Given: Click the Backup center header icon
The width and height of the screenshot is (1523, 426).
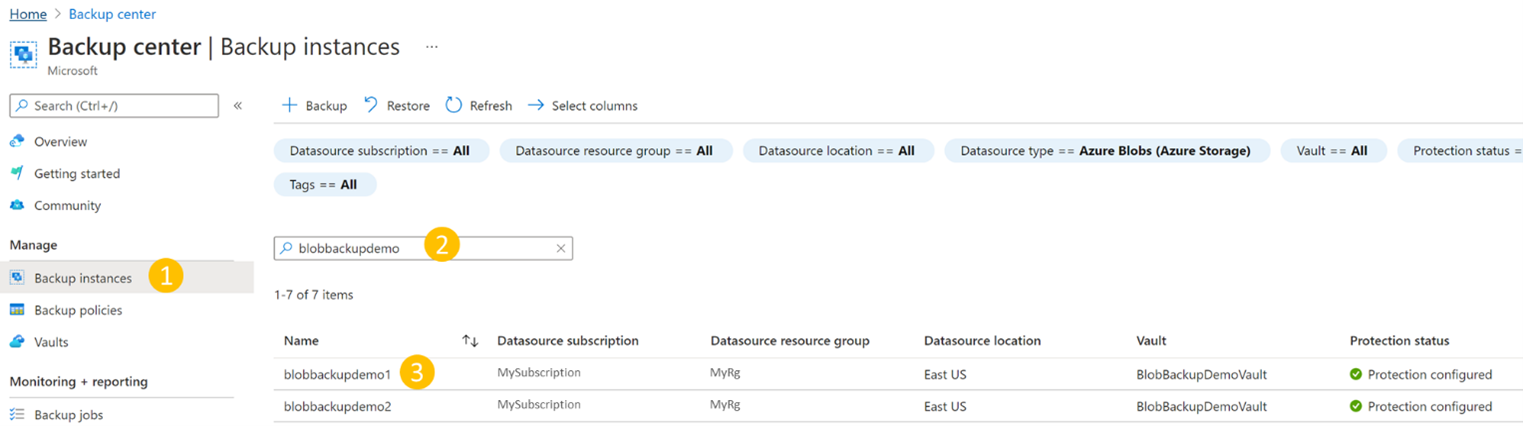Looking at the screenshot, I should (23, 52).
